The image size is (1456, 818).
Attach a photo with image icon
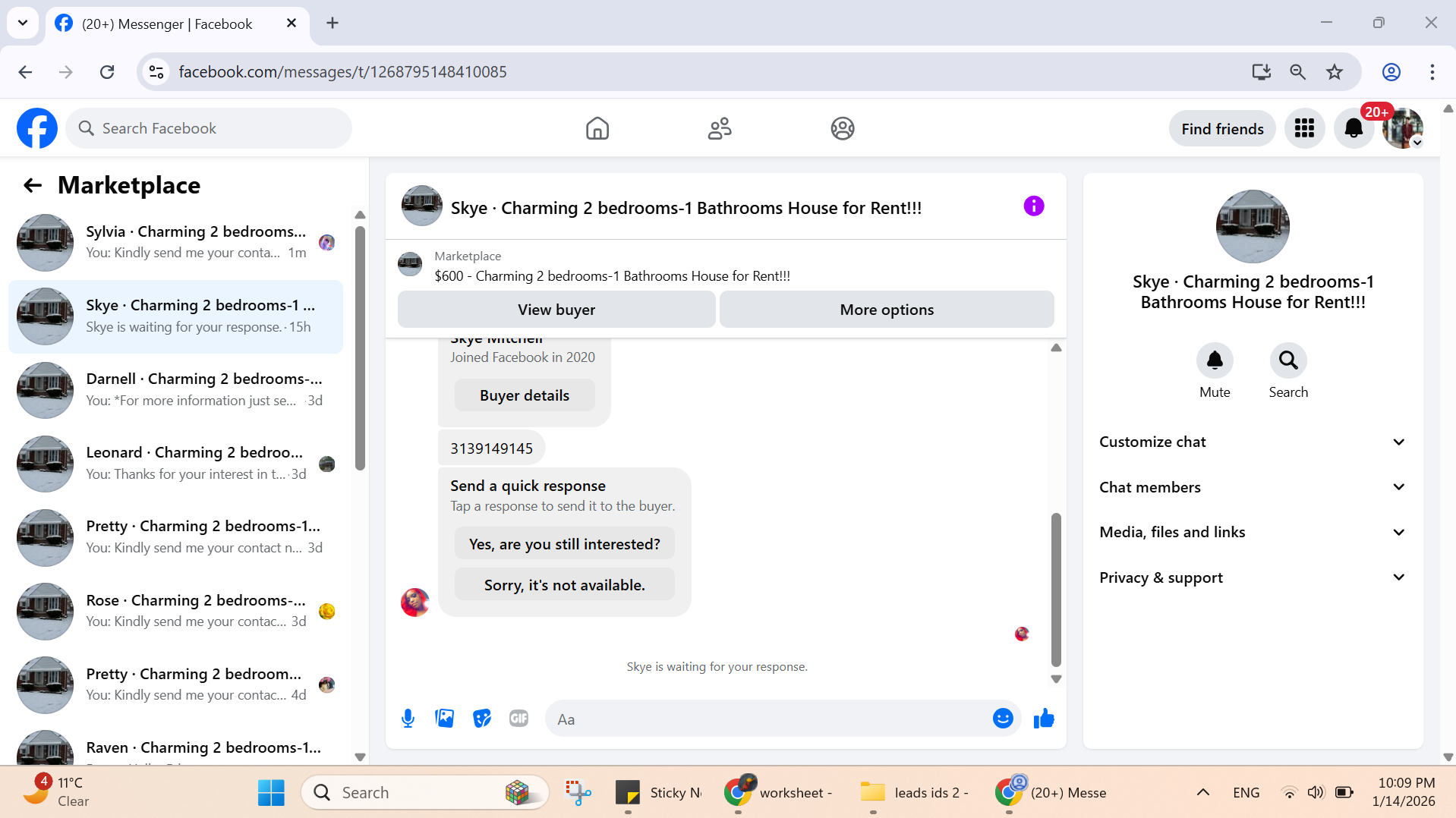[x=445, y=719]
